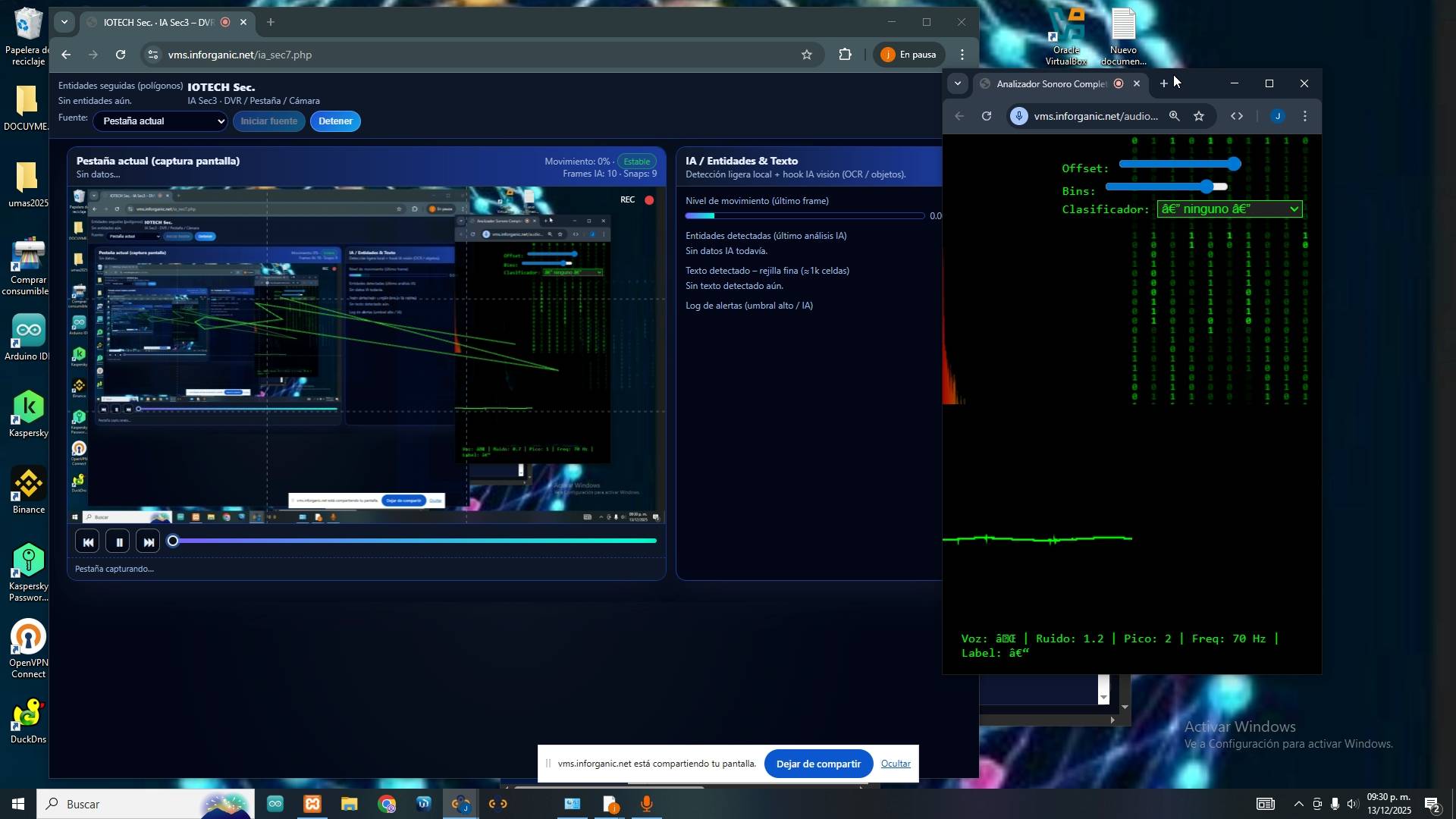The image size is (1456, 819).
Task: Bookmark the IOTECH page with the star icon
Action: point(807,55)
